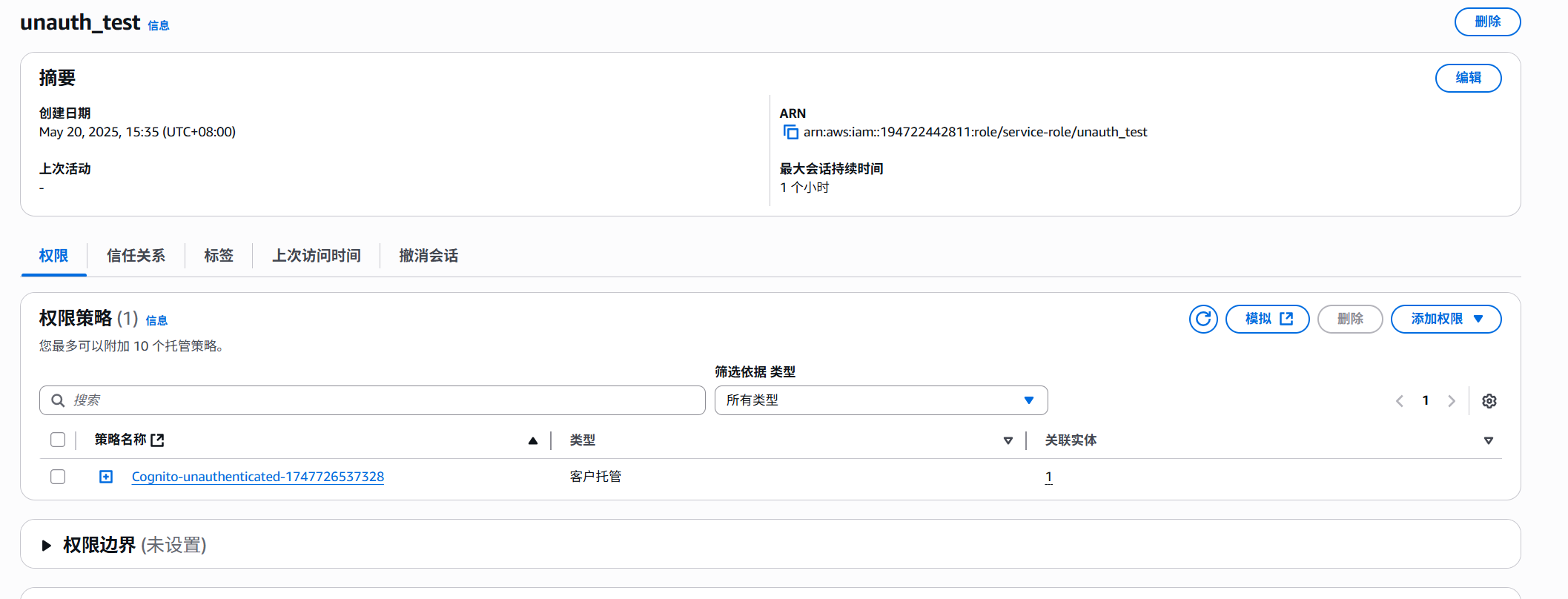Image resolution: width=1568 pixels, height=599 pixels.
Task: Open the table preferences gear icon
Action: pos(1489,401)
